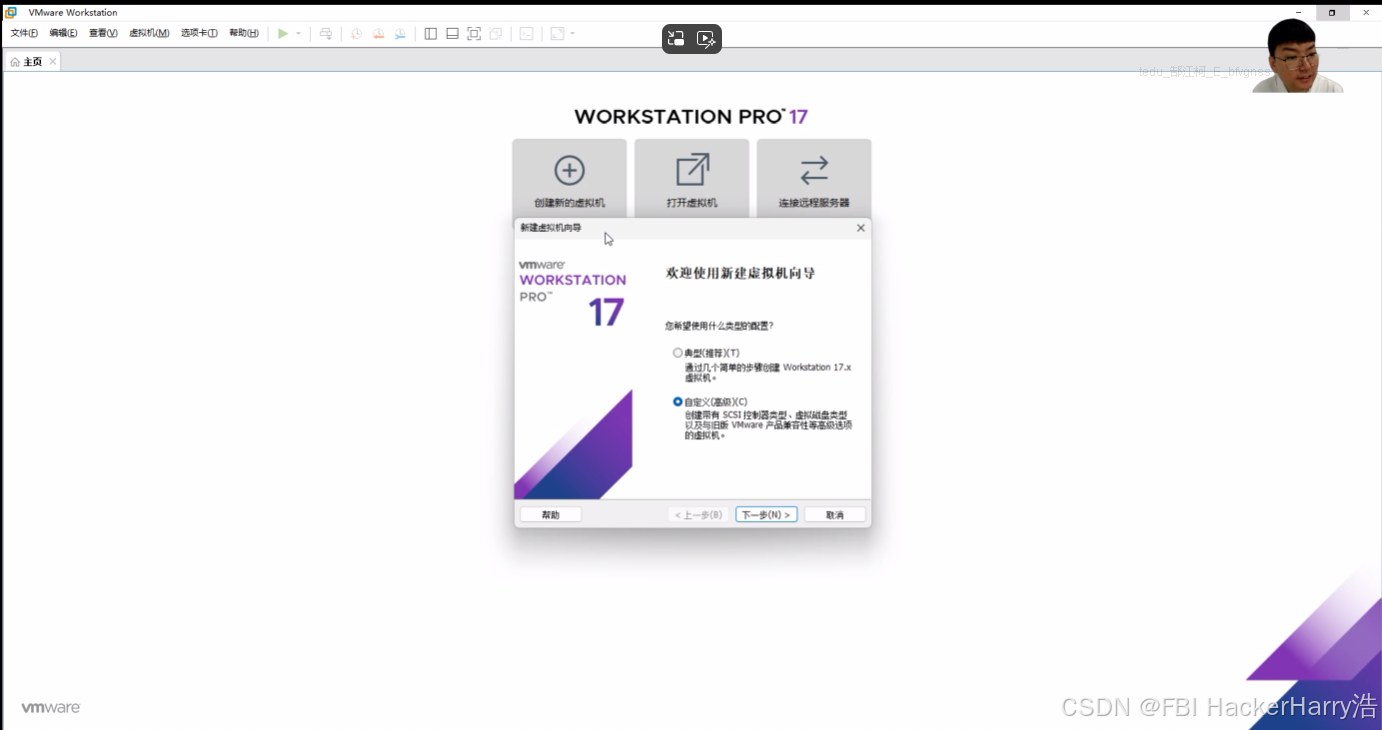Click the revert to snapshot icon
Screen dimensions: 1382x730
tap(378, 33)
